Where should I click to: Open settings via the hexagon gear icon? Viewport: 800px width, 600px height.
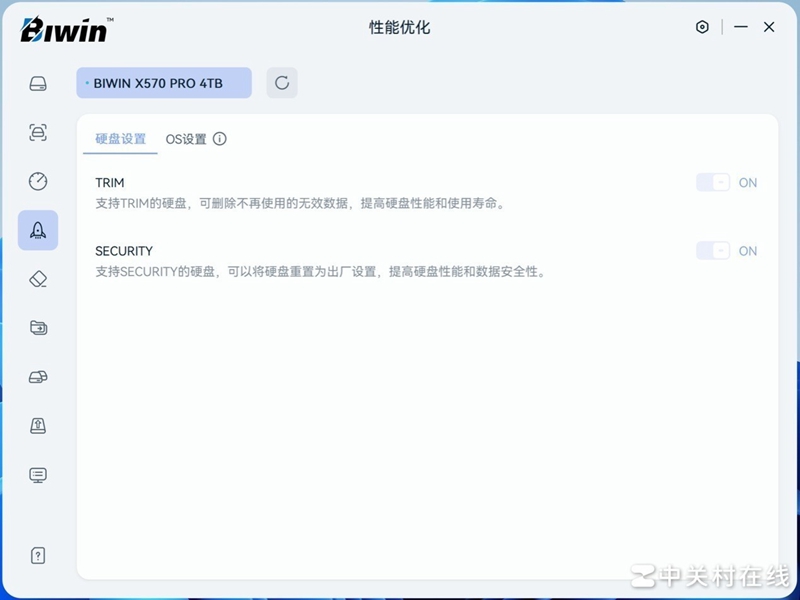pyautogui.click(x=702, y=27)
